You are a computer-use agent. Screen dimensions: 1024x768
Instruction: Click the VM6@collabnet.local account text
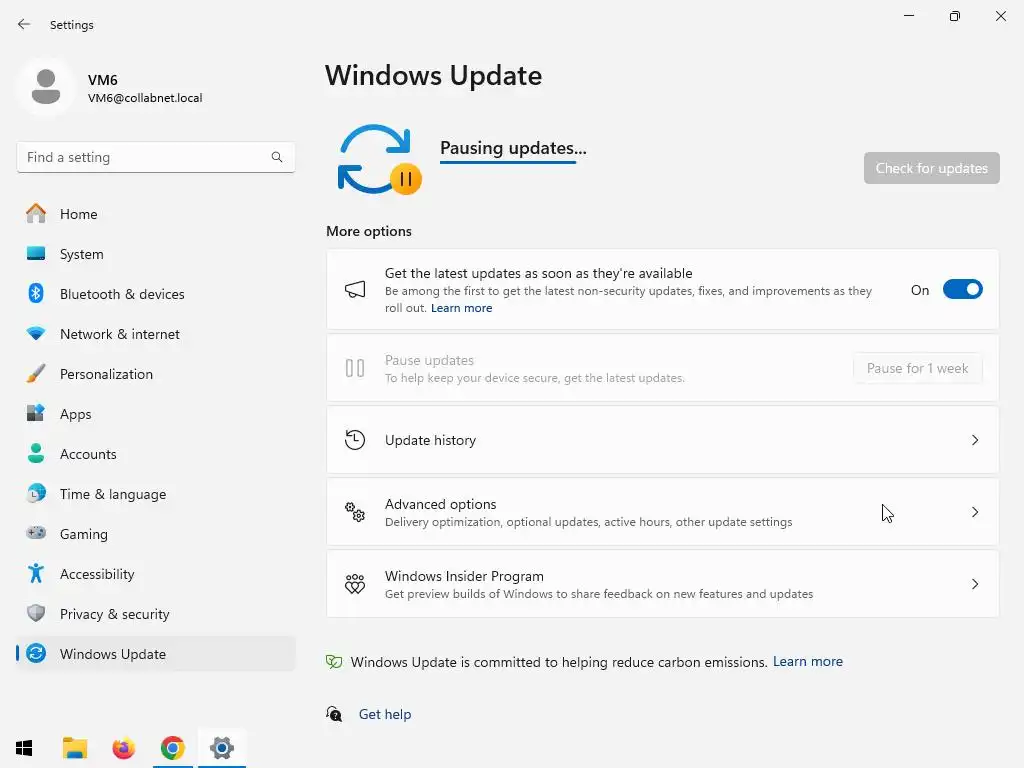[x=145, y=98]
